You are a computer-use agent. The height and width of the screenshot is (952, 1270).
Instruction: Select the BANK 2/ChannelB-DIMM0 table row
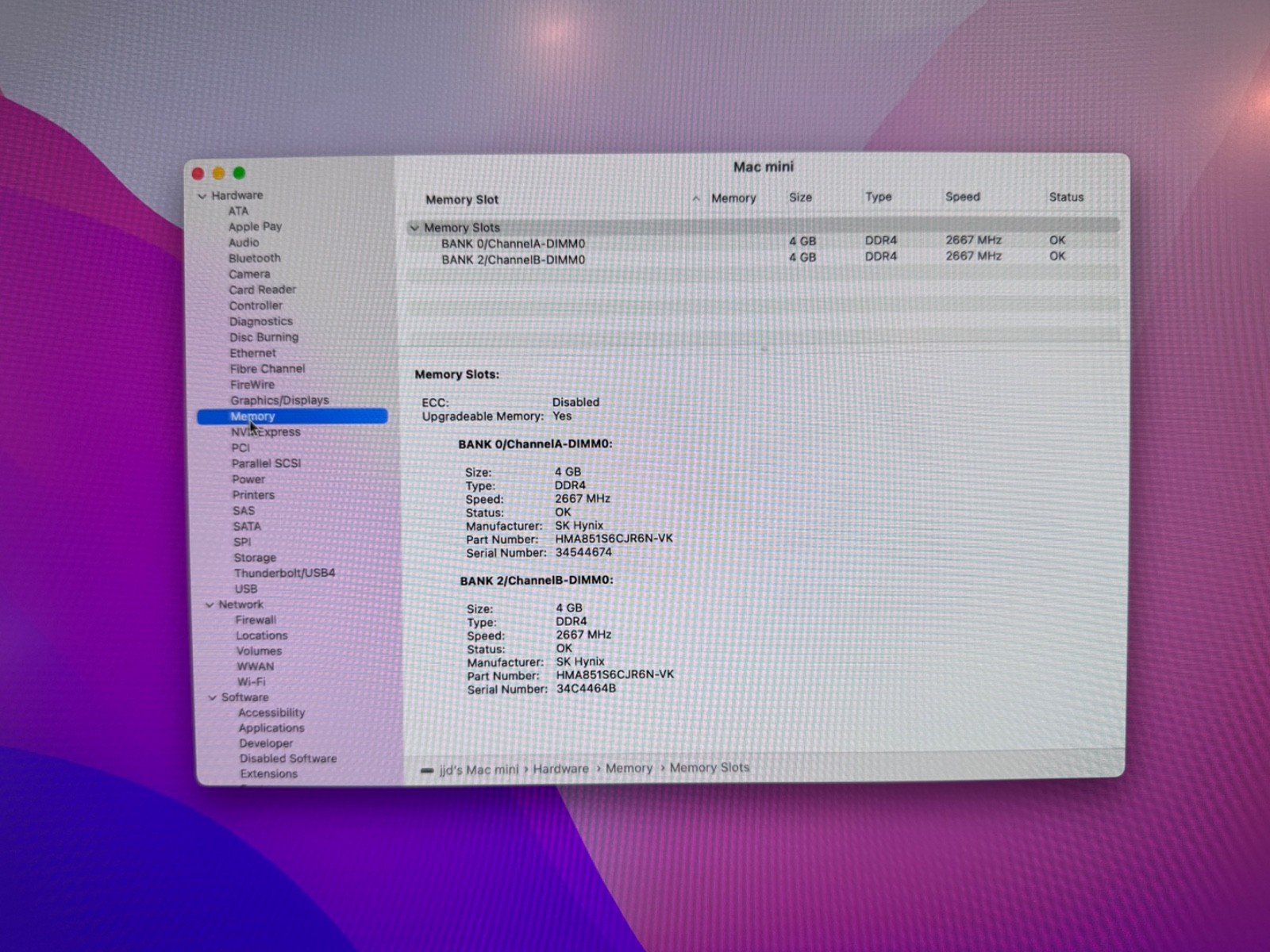point(764,258)
